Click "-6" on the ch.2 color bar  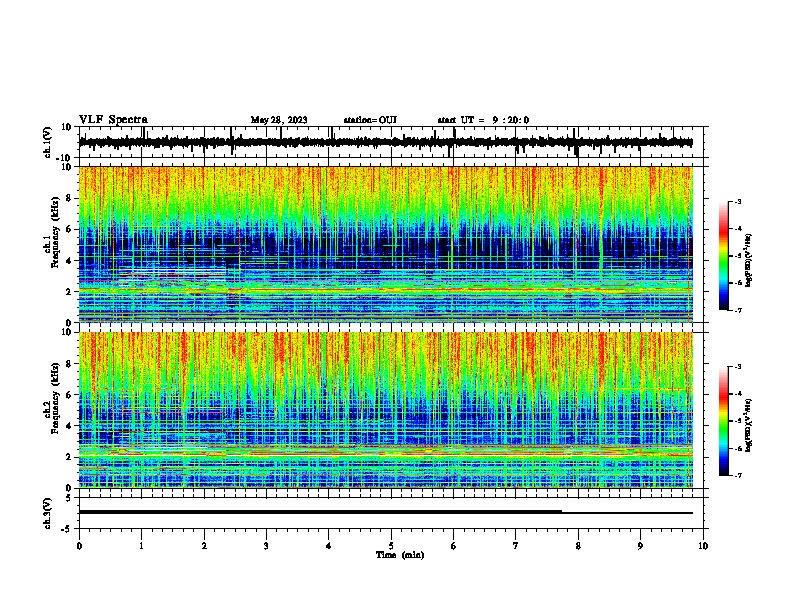tap(738, 448)
